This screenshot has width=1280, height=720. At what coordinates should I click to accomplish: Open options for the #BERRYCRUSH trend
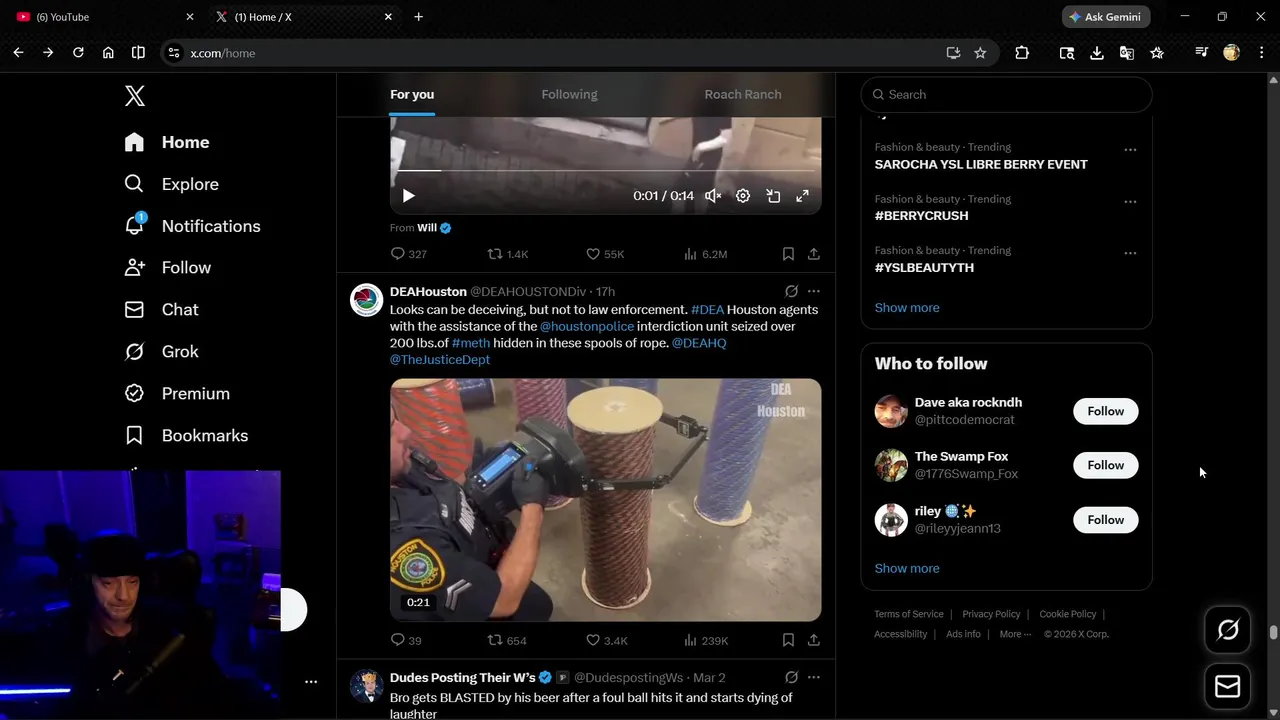[x=1130, y=201]
